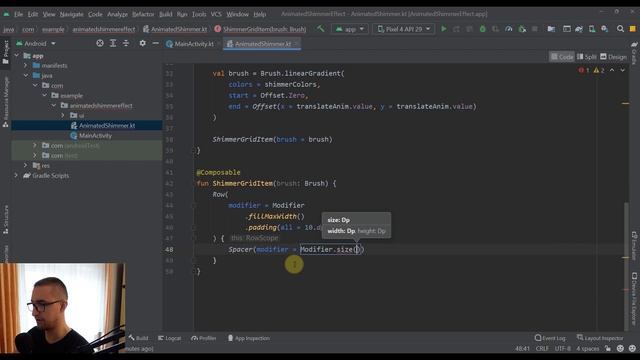
Task: Collapse the com package node
Action: coord(35,85)
